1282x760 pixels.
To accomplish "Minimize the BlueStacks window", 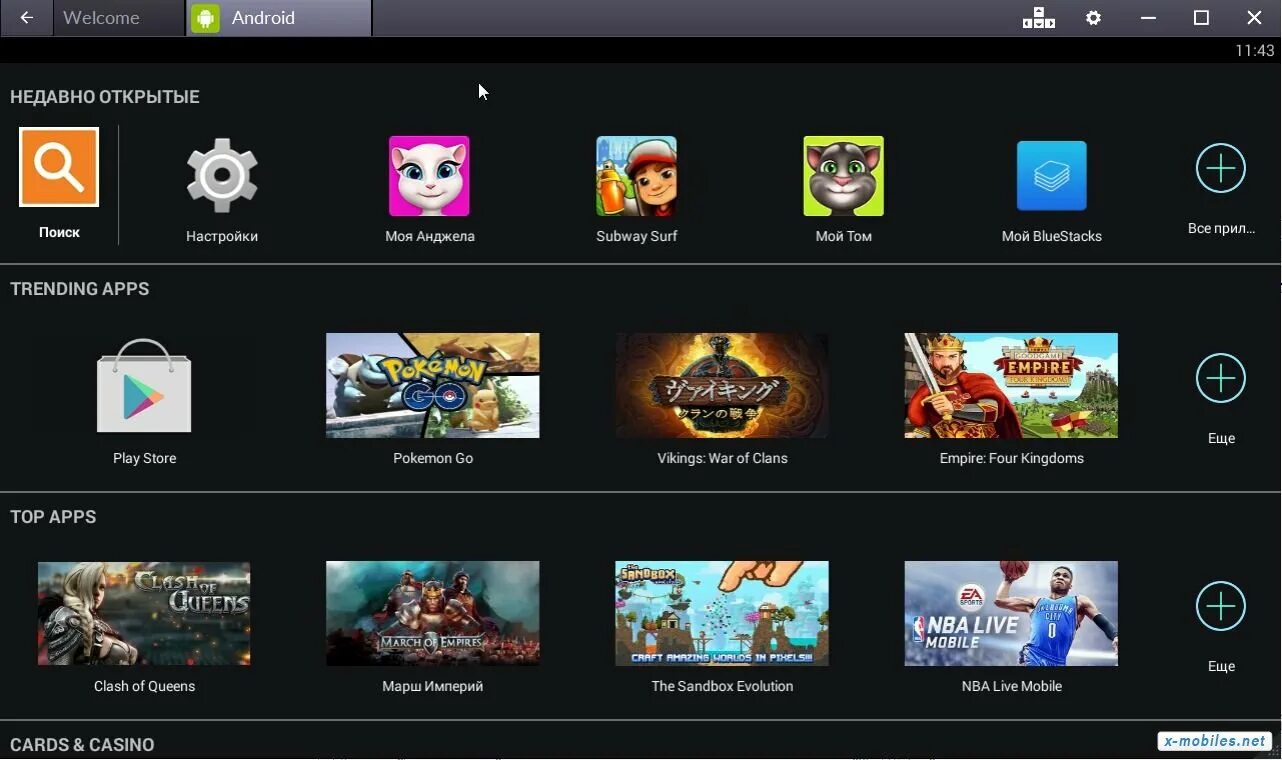I will point(1148,18).
